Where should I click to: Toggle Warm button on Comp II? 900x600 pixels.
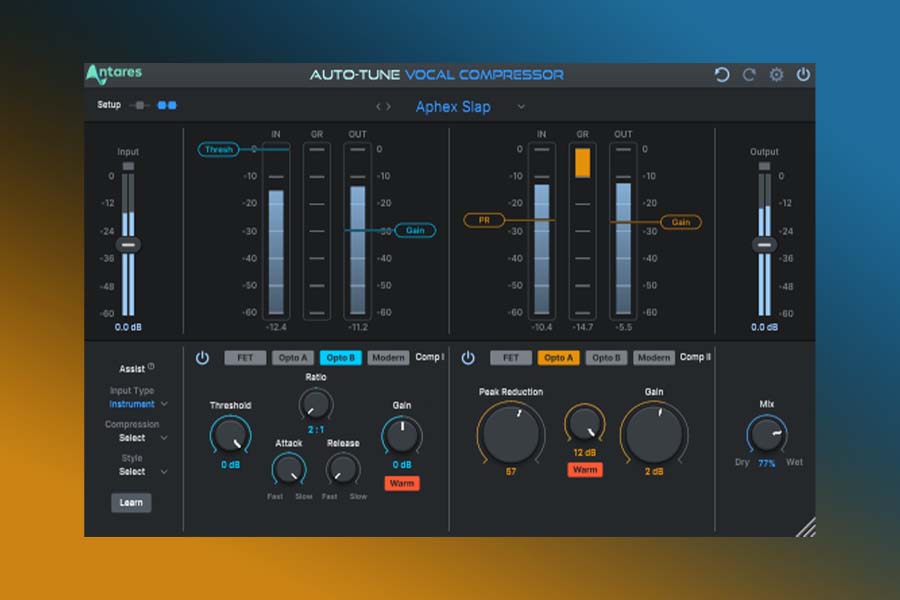pos(585,470)
